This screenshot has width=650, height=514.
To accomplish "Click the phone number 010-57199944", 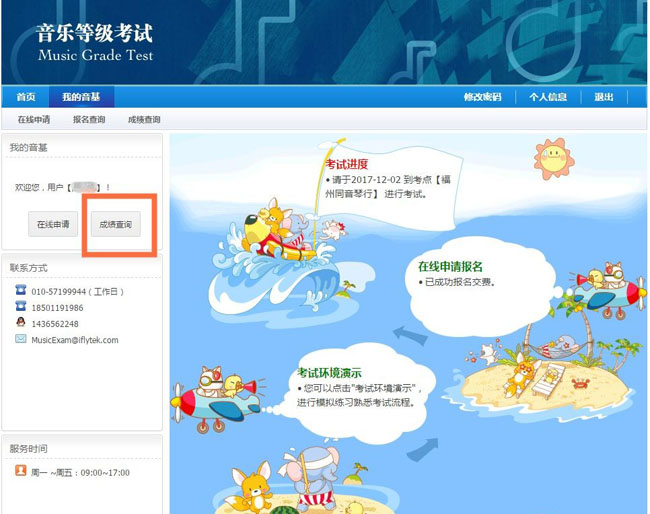I will pyautogui.click(x=58, y=292).
